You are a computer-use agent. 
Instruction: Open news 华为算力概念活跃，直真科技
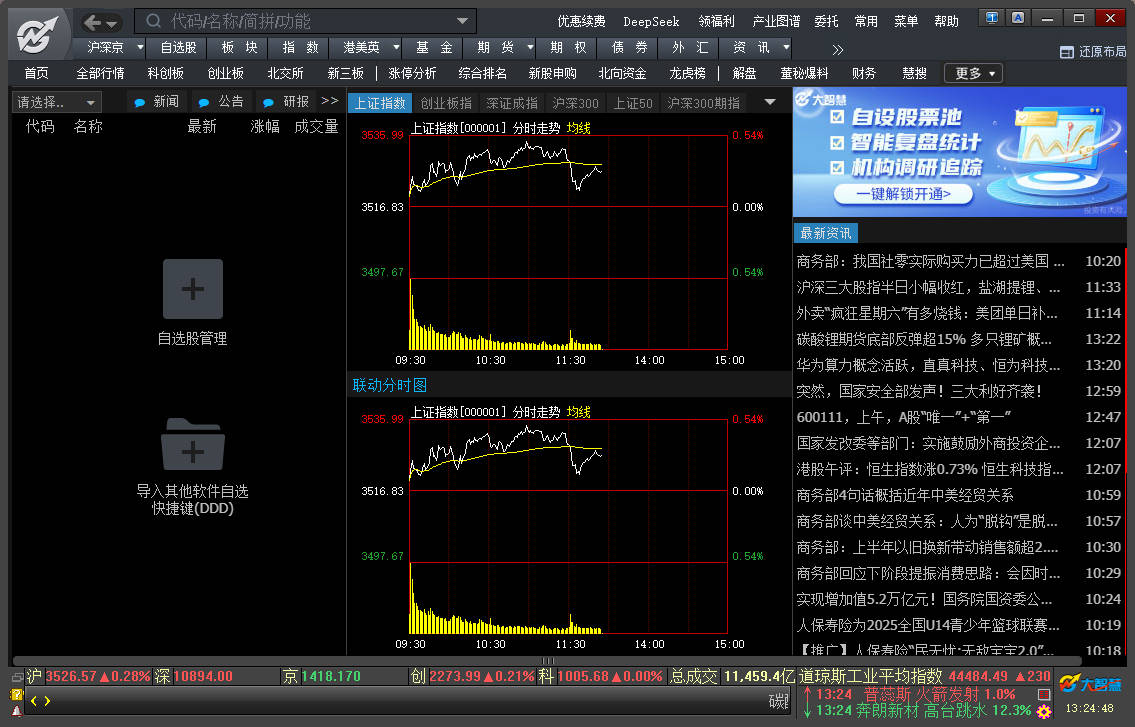point(929,365)
